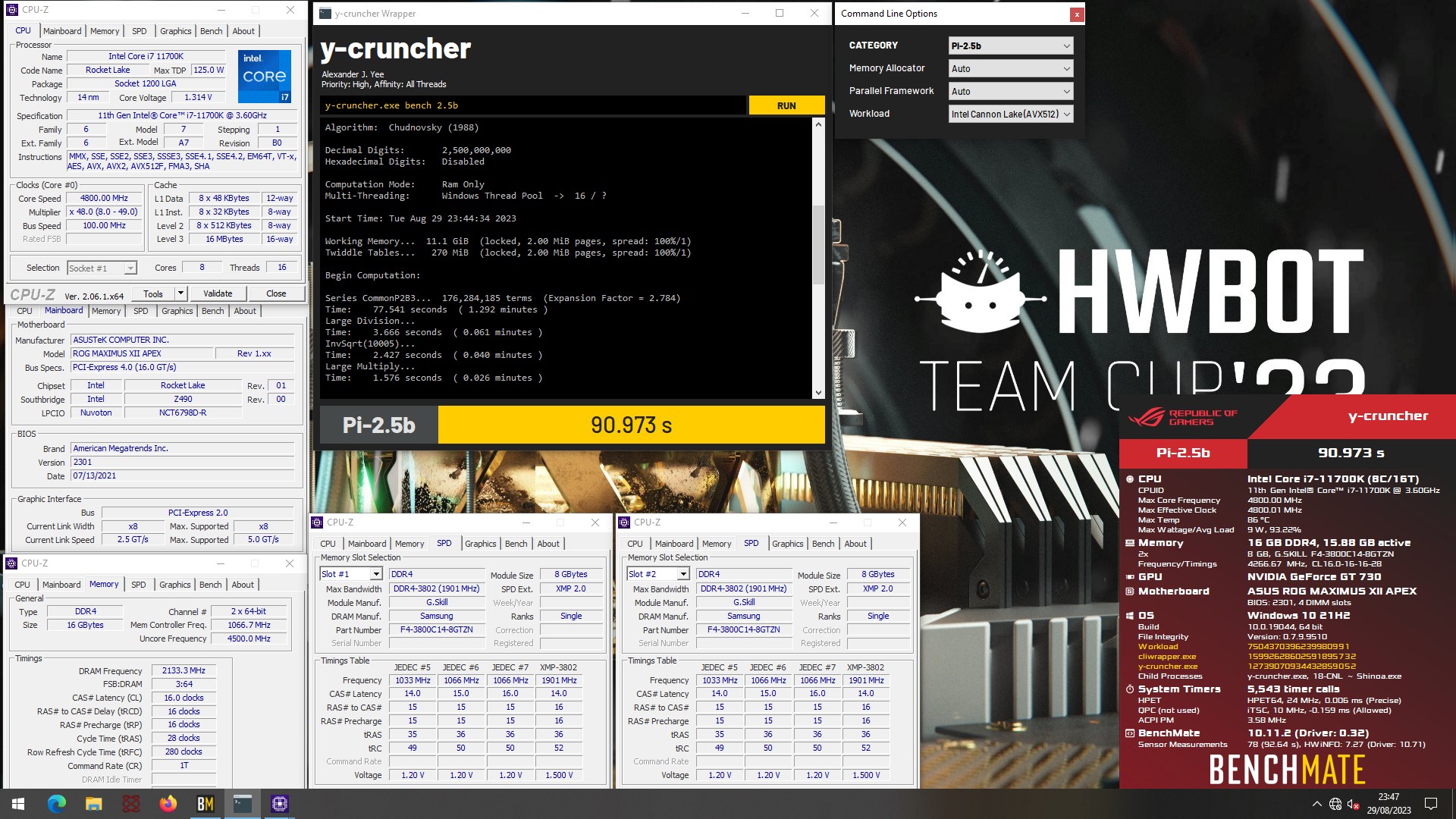Click the y-cruncher console vertical scrollbar thumb

click(818, 244)
